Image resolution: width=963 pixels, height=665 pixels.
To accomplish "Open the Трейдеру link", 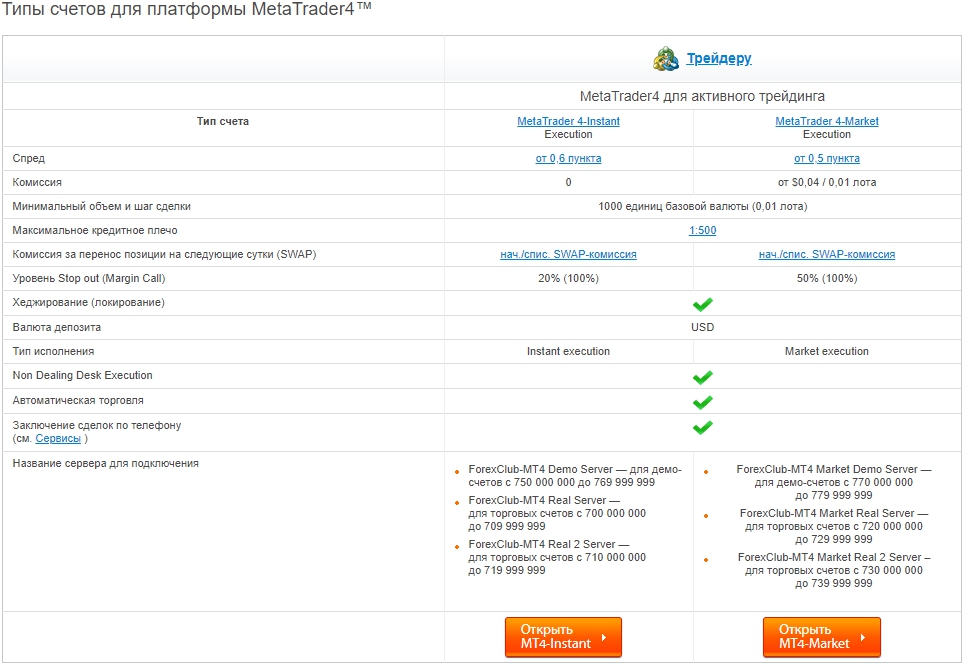I will [718, 59].
